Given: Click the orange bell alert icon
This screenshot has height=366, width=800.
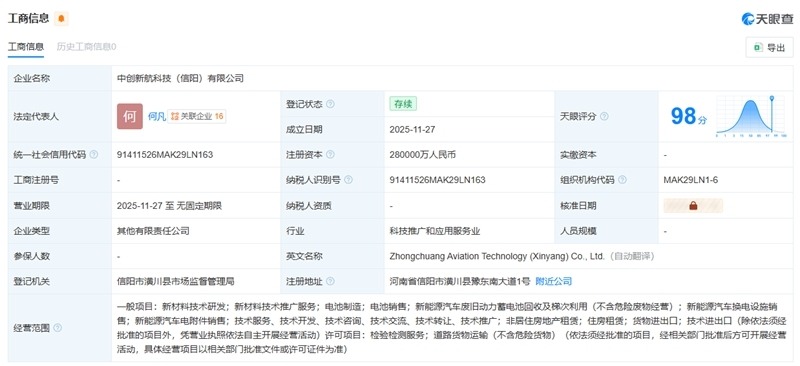Looking at the screenshot, I should pyautogui.click(x=61, y=19).
